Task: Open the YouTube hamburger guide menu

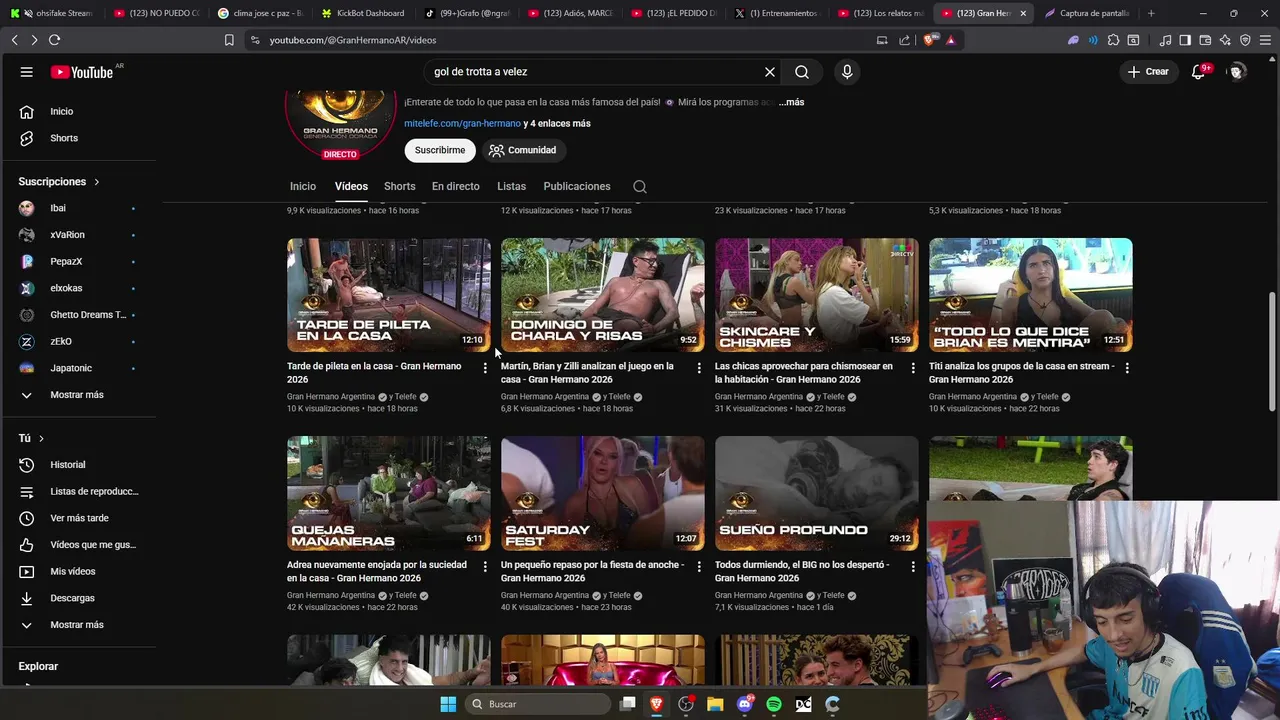Action: click(x=27, y=72)
